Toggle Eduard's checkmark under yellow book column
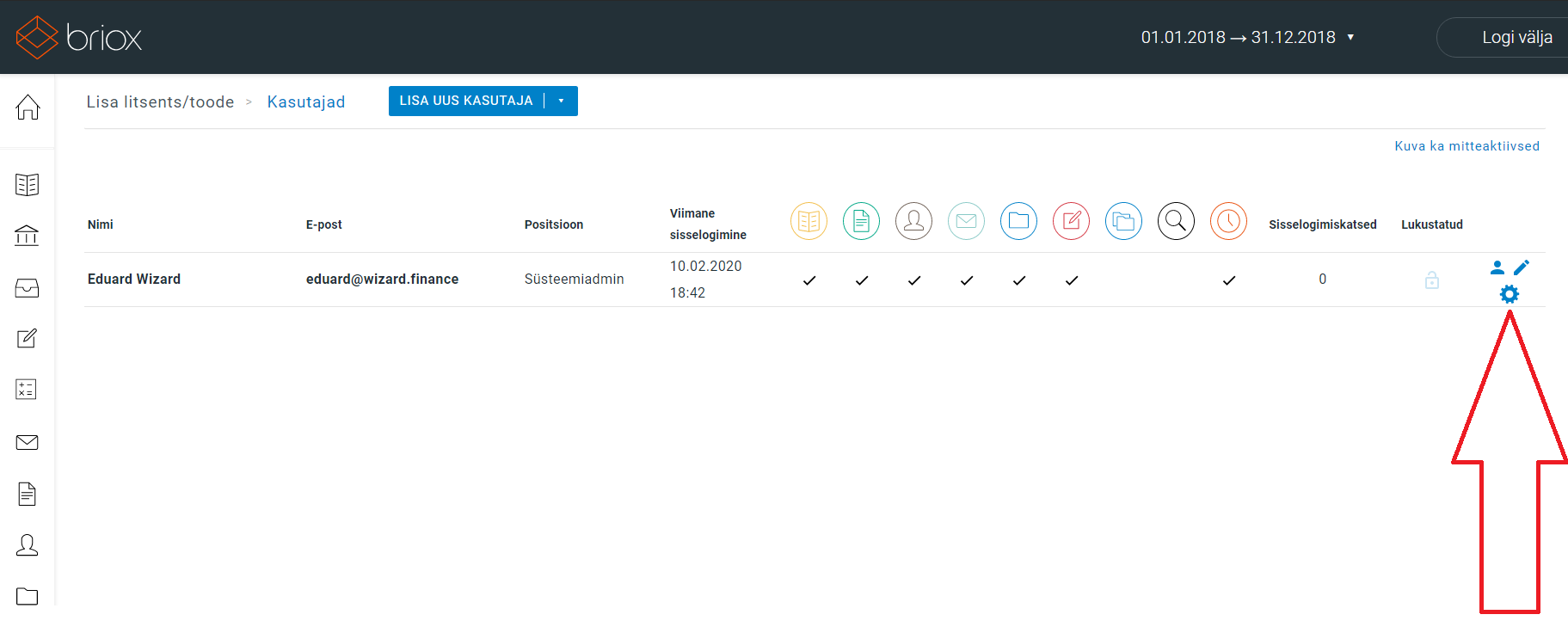The height and width of the screenshot is (633, 1568). tap(809, 280)
